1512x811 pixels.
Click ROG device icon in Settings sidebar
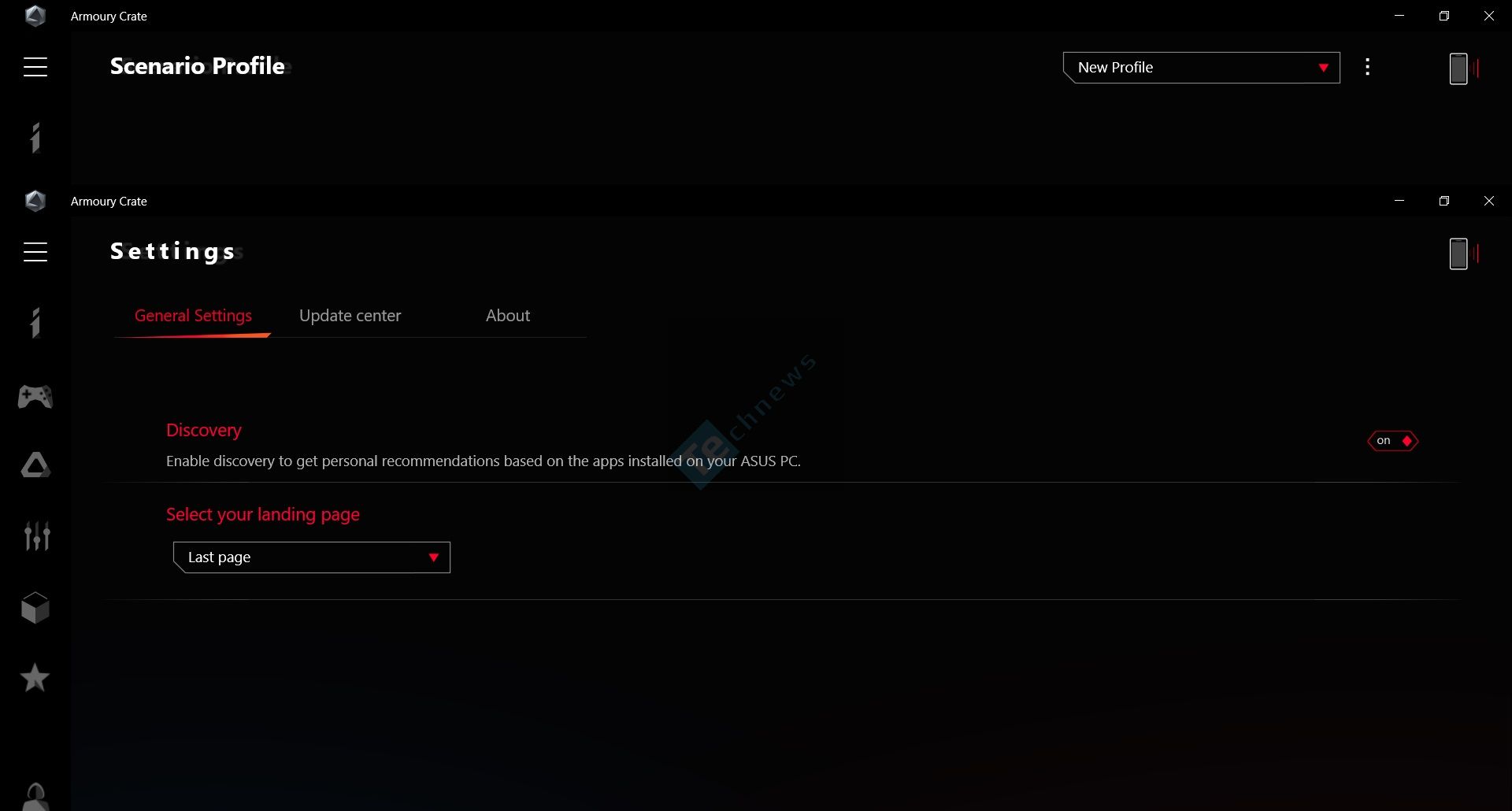[x=35, y=323]
